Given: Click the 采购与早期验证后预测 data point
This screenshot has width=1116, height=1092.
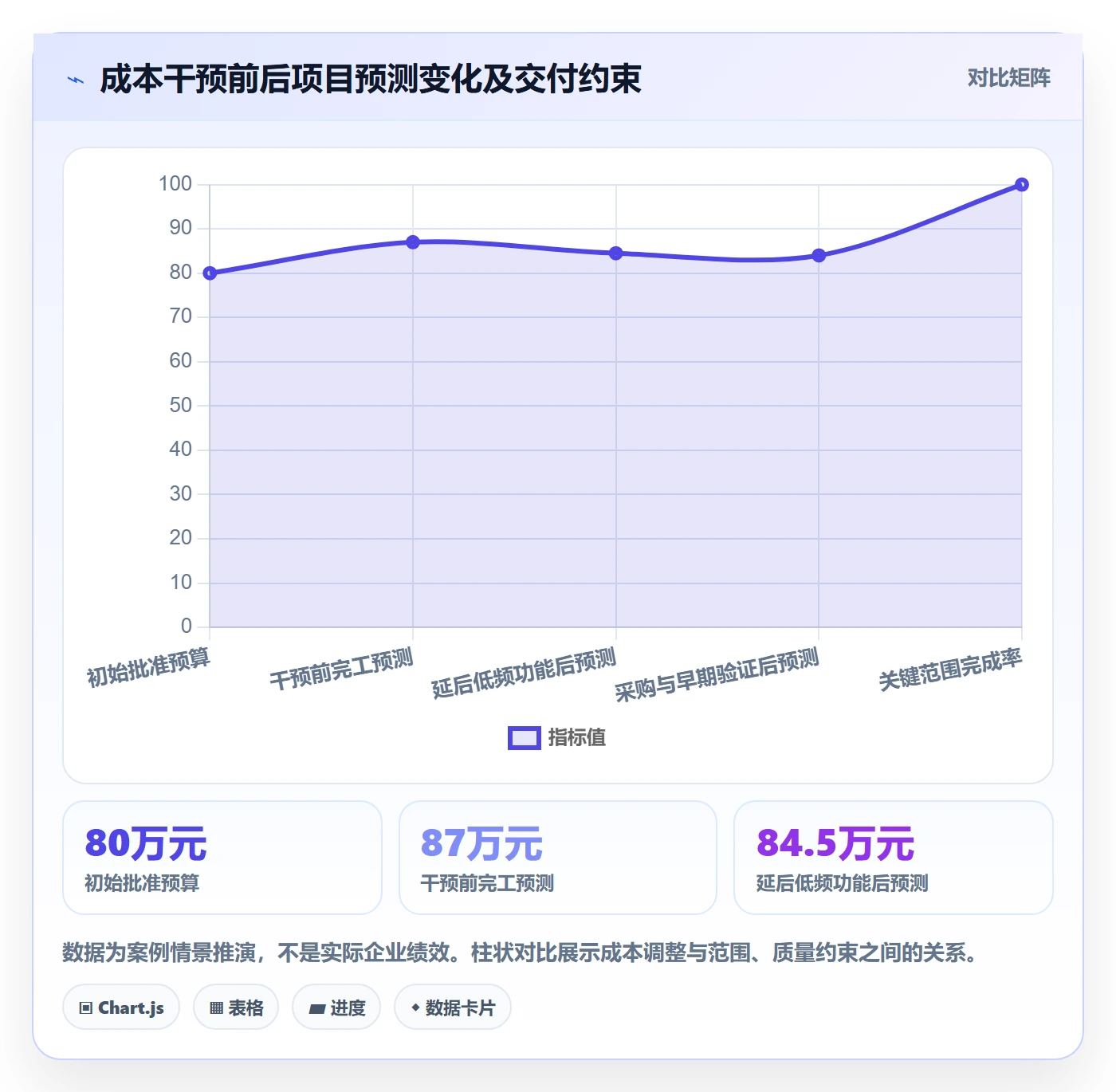Looking at the screenshot, I should pyautogui.click(x=819, y=256).
